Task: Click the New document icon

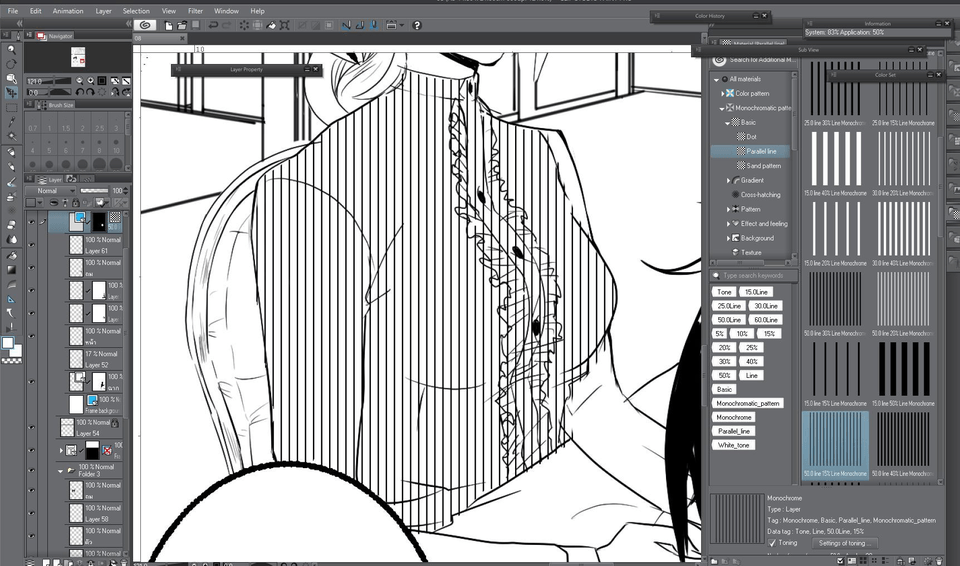Action: [x=167, y=25]
